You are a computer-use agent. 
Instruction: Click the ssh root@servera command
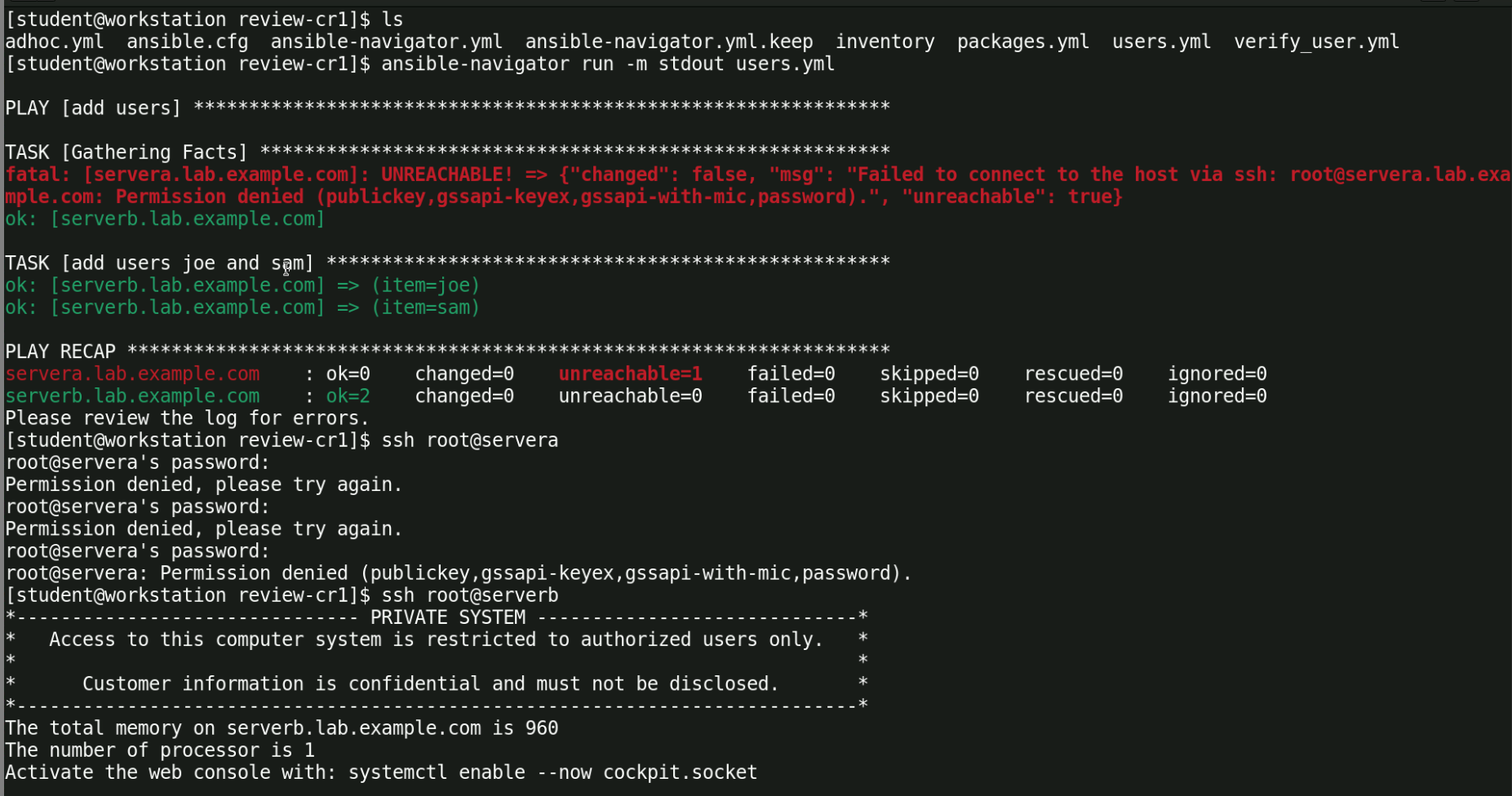pos(469,440)
